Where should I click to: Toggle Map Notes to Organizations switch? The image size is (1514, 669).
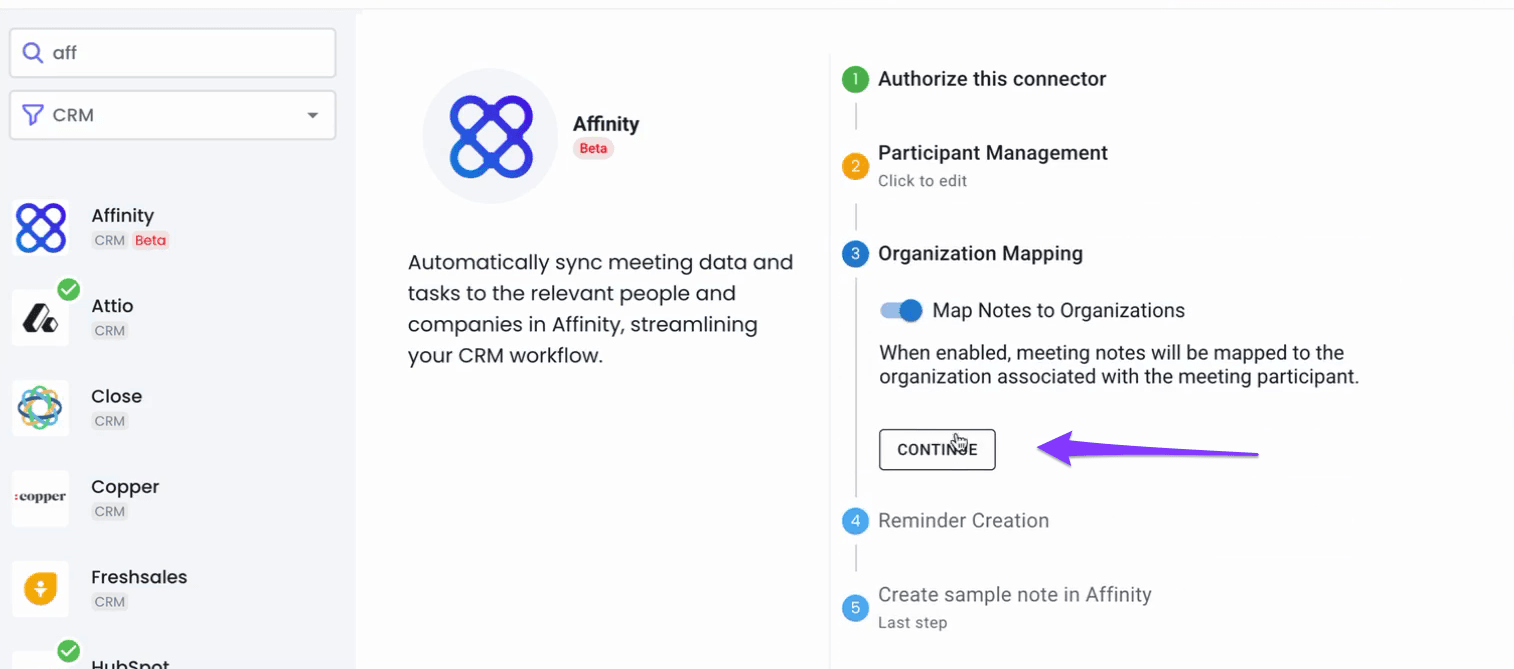click(901, 311)
